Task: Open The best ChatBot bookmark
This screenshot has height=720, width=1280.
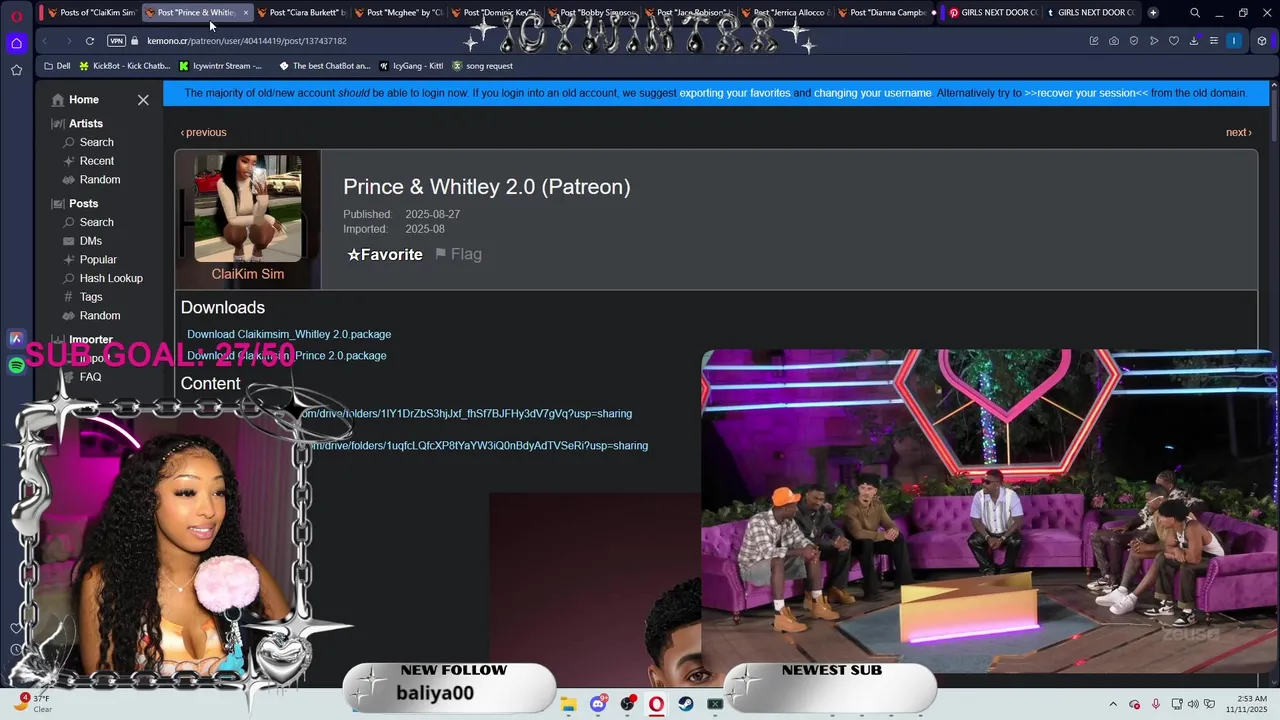Action: [324, 66]
